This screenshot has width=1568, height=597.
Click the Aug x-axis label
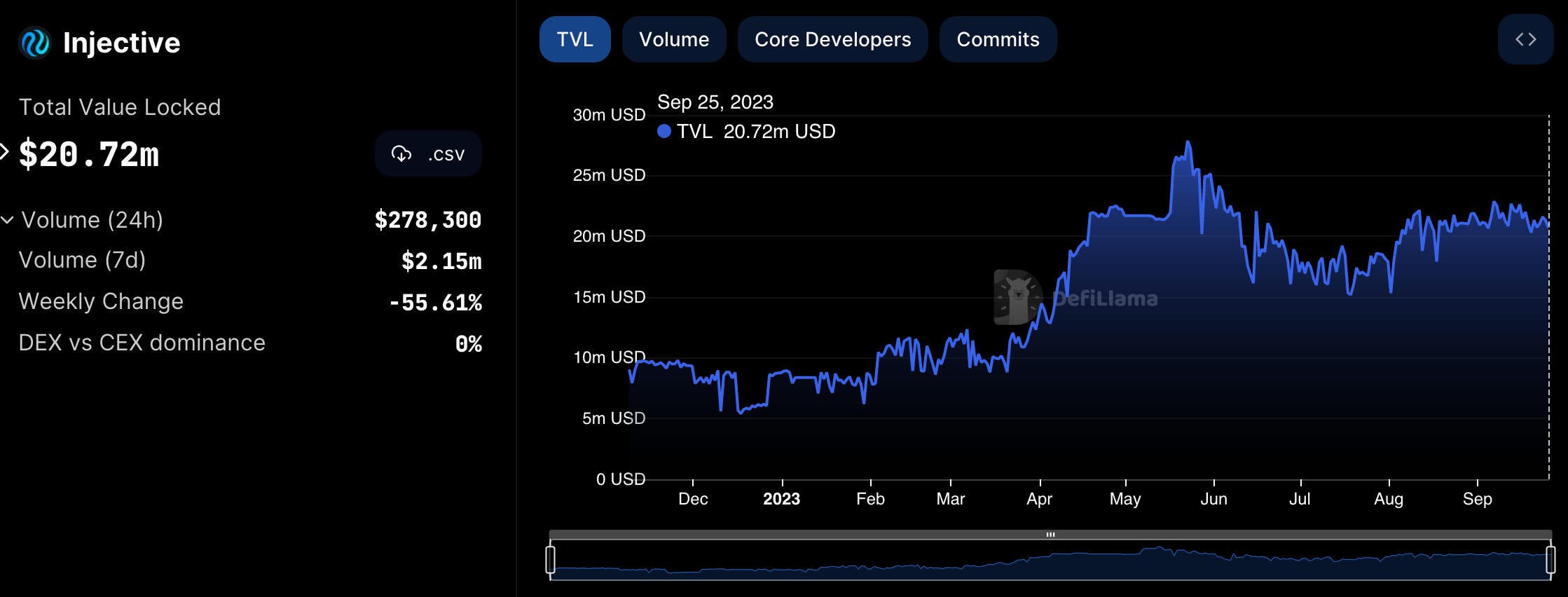(x=1389, y=499)
